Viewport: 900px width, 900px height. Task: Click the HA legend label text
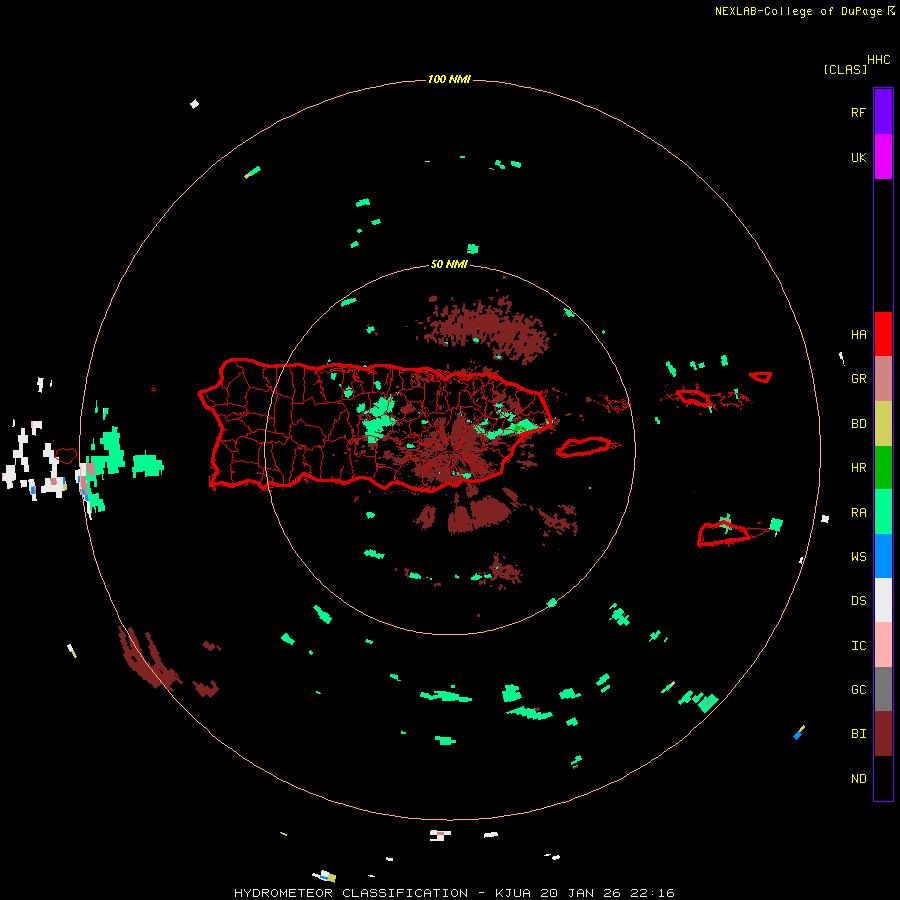pos(858,334)
